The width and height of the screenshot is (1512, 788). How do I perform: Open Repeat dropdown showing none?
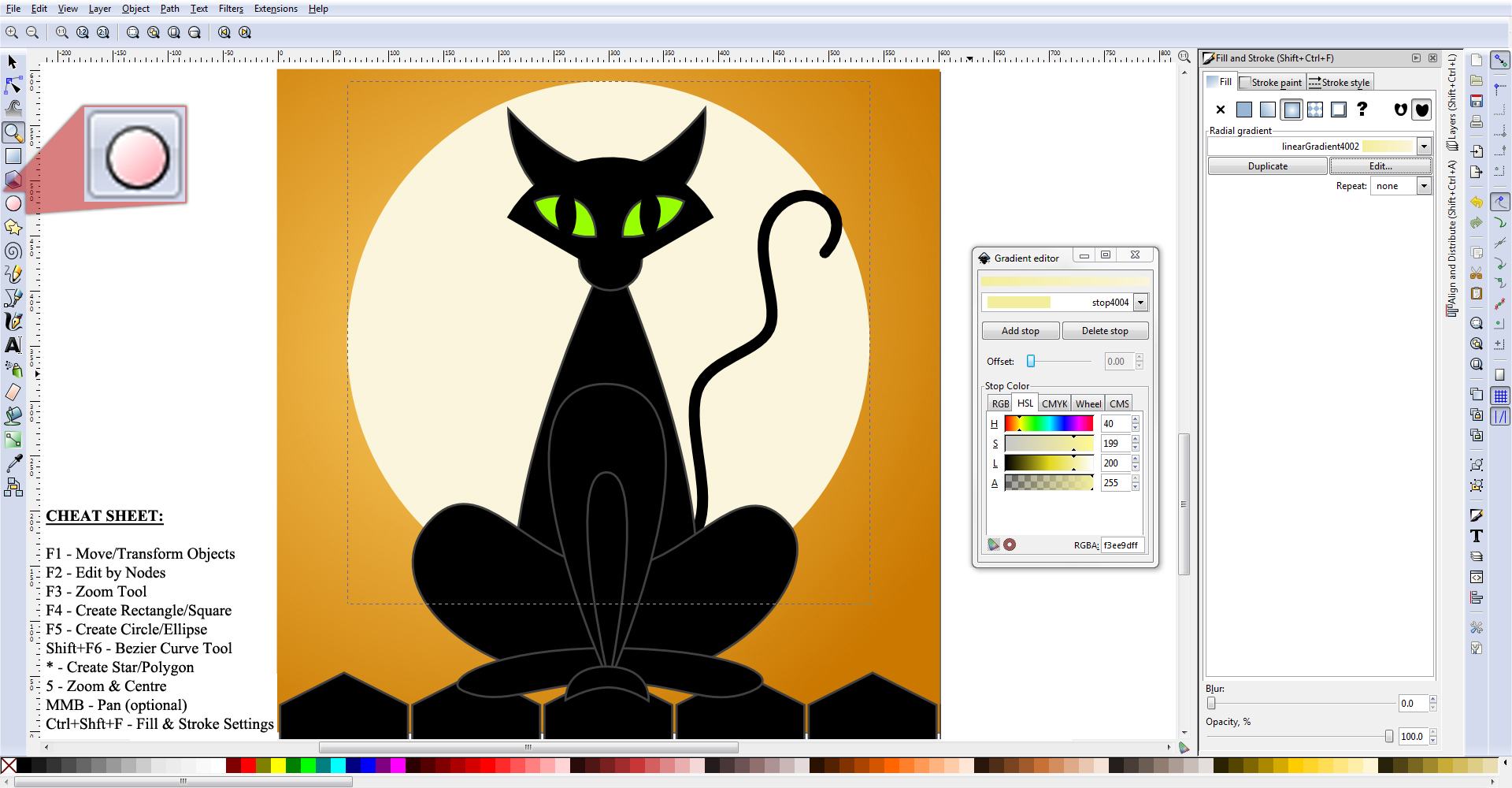[x=1424, y=186]
